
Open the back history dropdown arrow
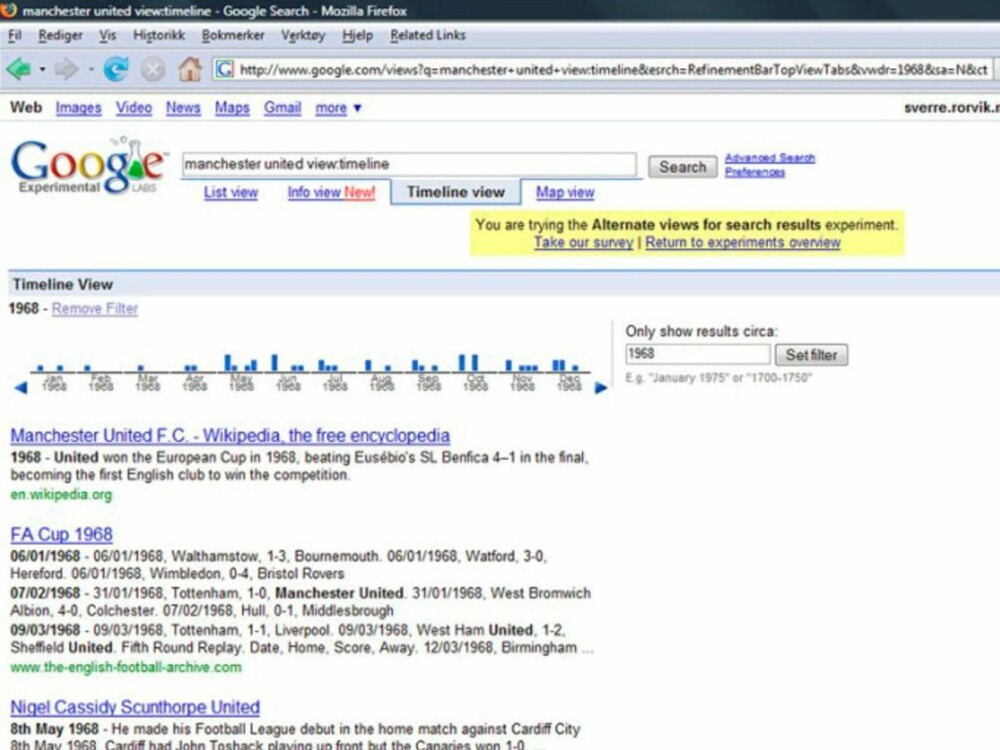click(42, 69)
